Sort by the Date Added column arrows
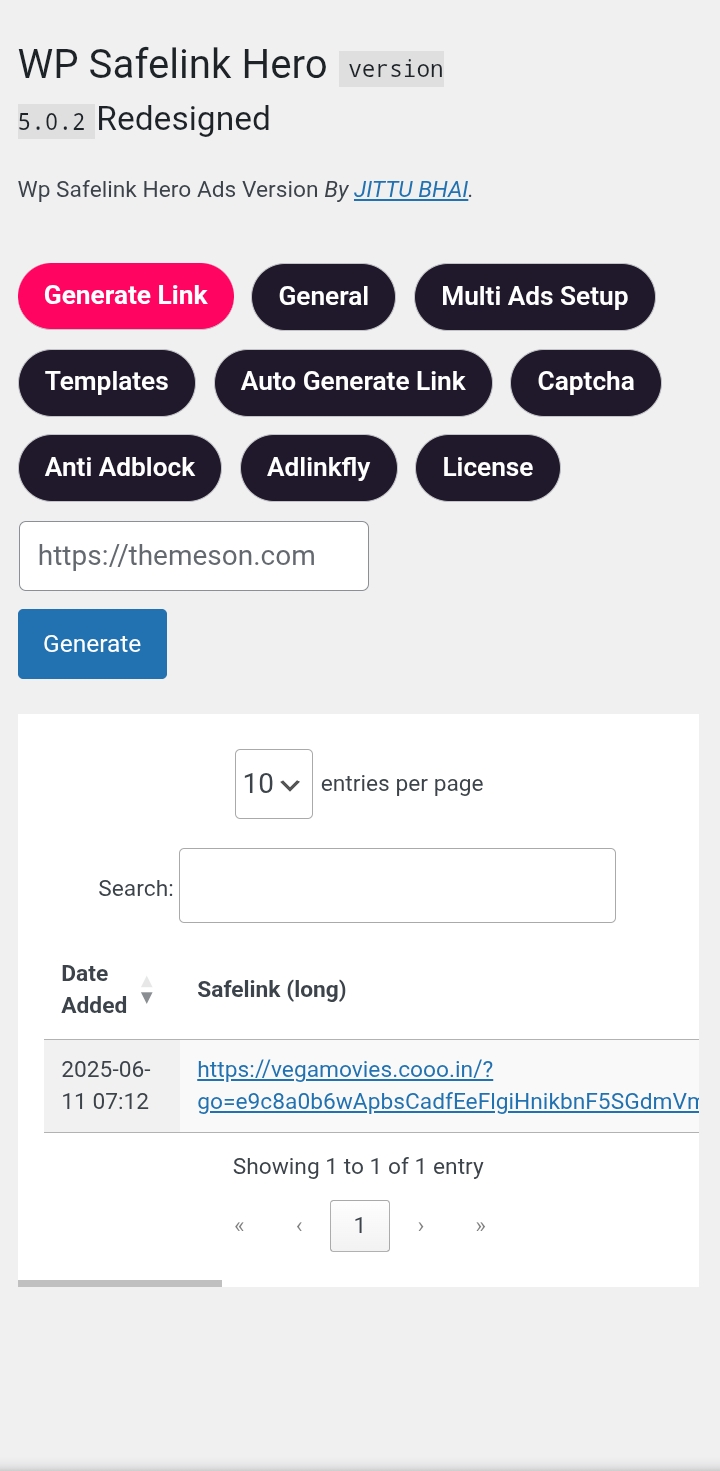Viewport: 720px width, 1471px height. 146,990
